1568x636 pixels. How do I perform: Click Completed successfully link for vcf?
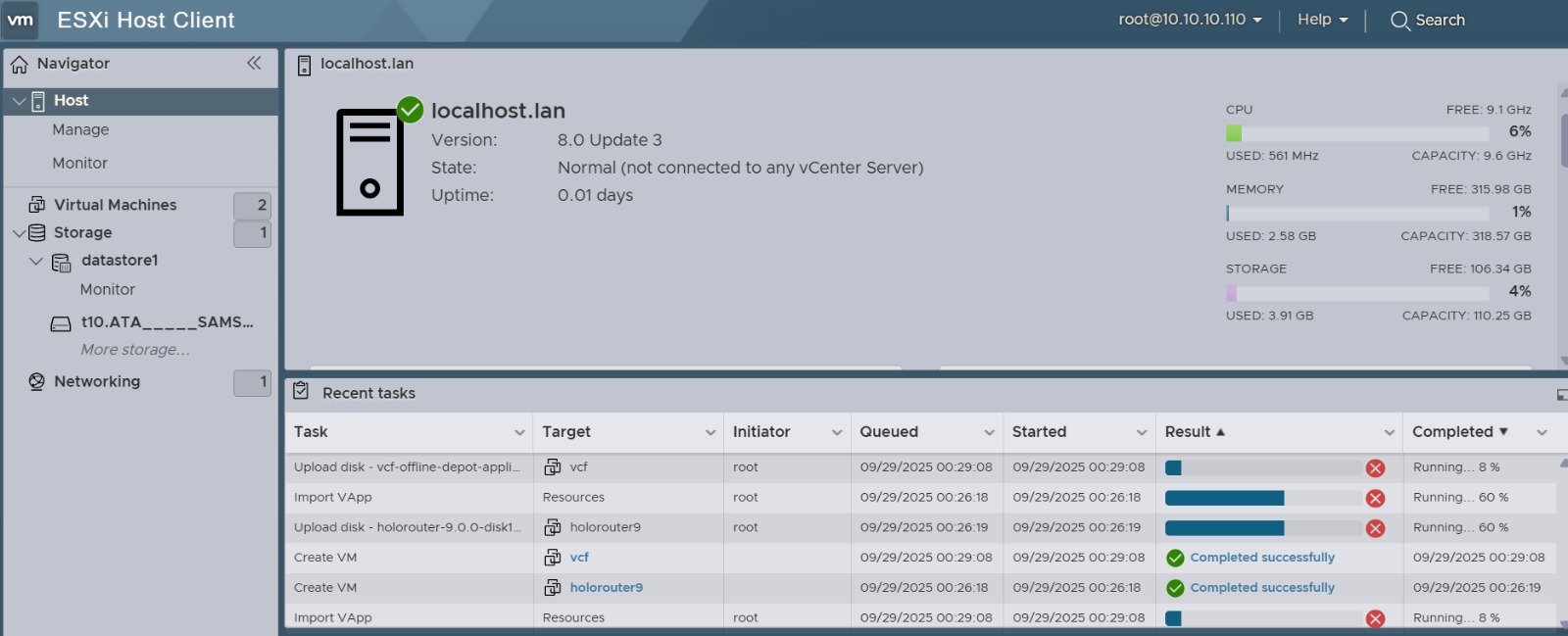[1262, 558]
